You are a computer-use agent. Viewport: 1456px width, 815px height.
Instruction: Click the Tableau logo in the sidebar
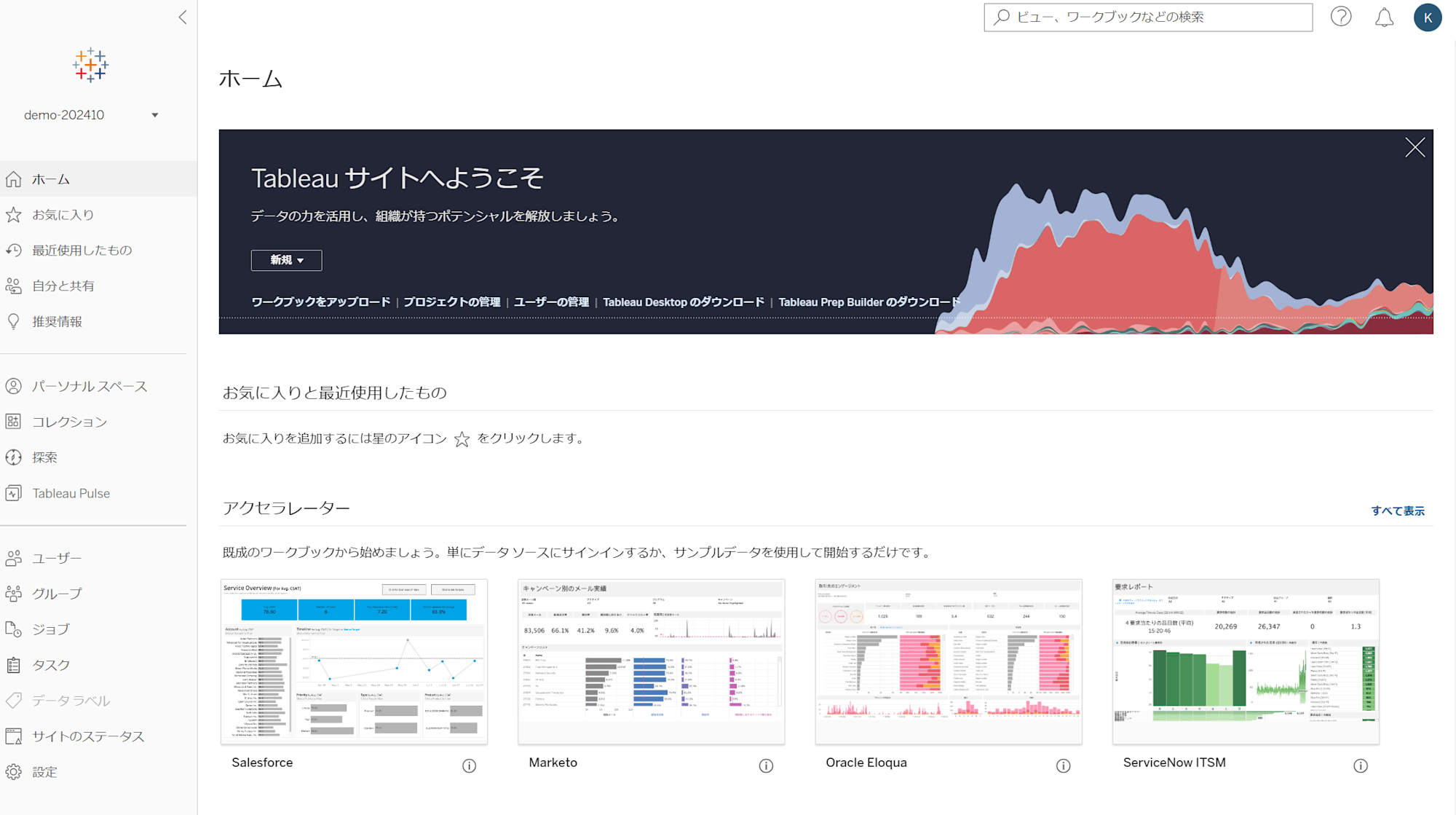[90, 66]
